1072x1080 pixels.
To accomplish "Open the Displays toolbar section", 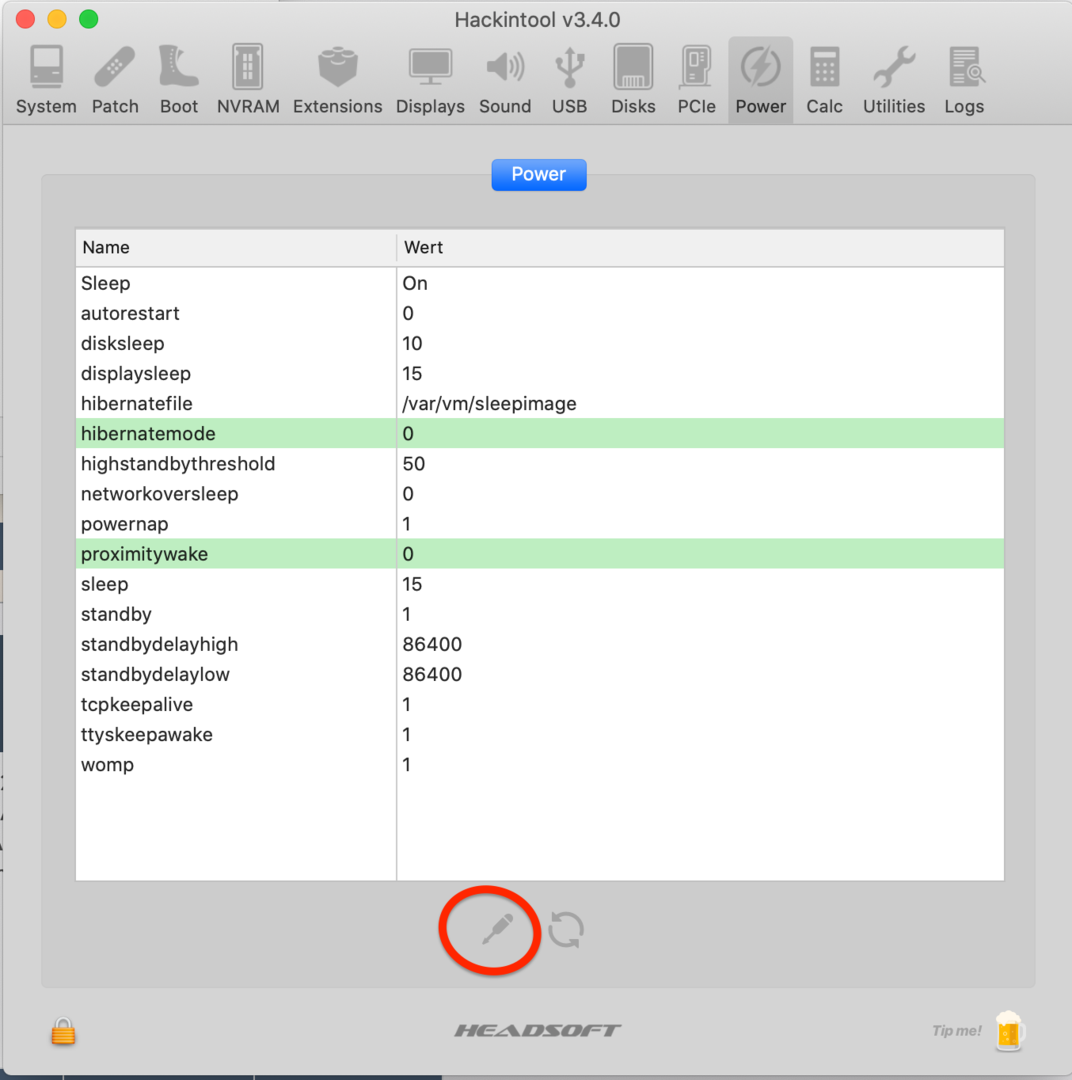I will click(430, 81).
